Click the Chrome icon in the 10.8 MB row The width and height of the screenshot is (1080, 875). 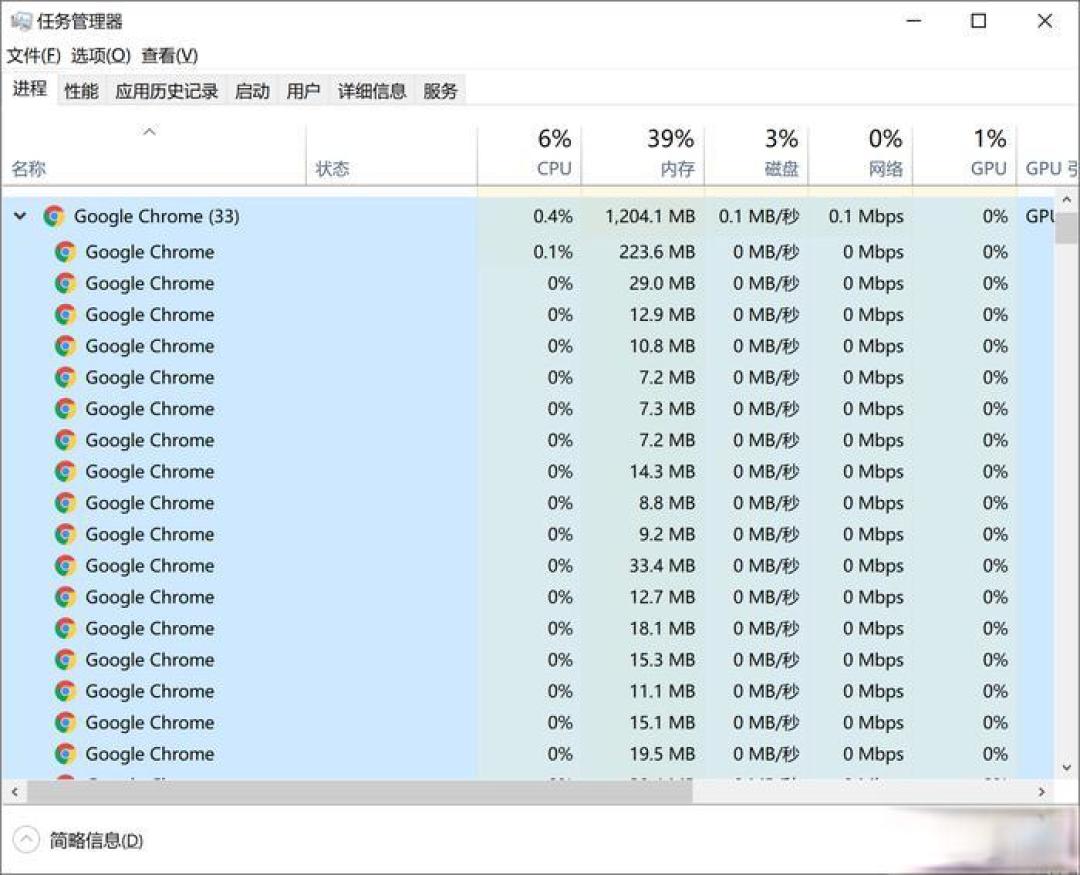[x=65, y=346]
